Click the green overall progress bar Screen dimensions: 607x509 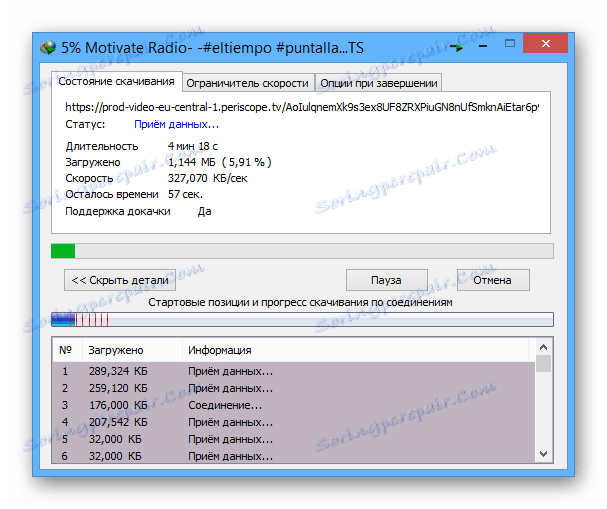[x=302, y=251]
